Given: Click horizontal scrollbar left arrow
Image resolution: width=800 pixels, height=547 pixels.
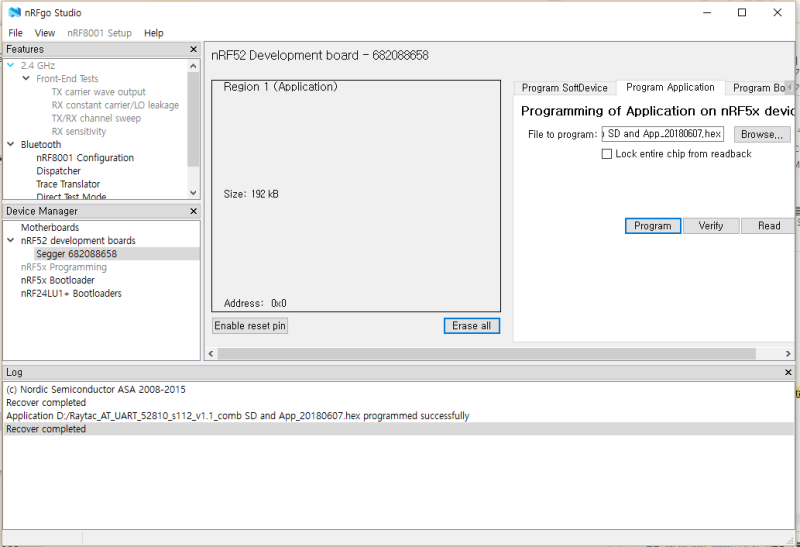Looking at the screenshot, I should (x=211, y=354).
